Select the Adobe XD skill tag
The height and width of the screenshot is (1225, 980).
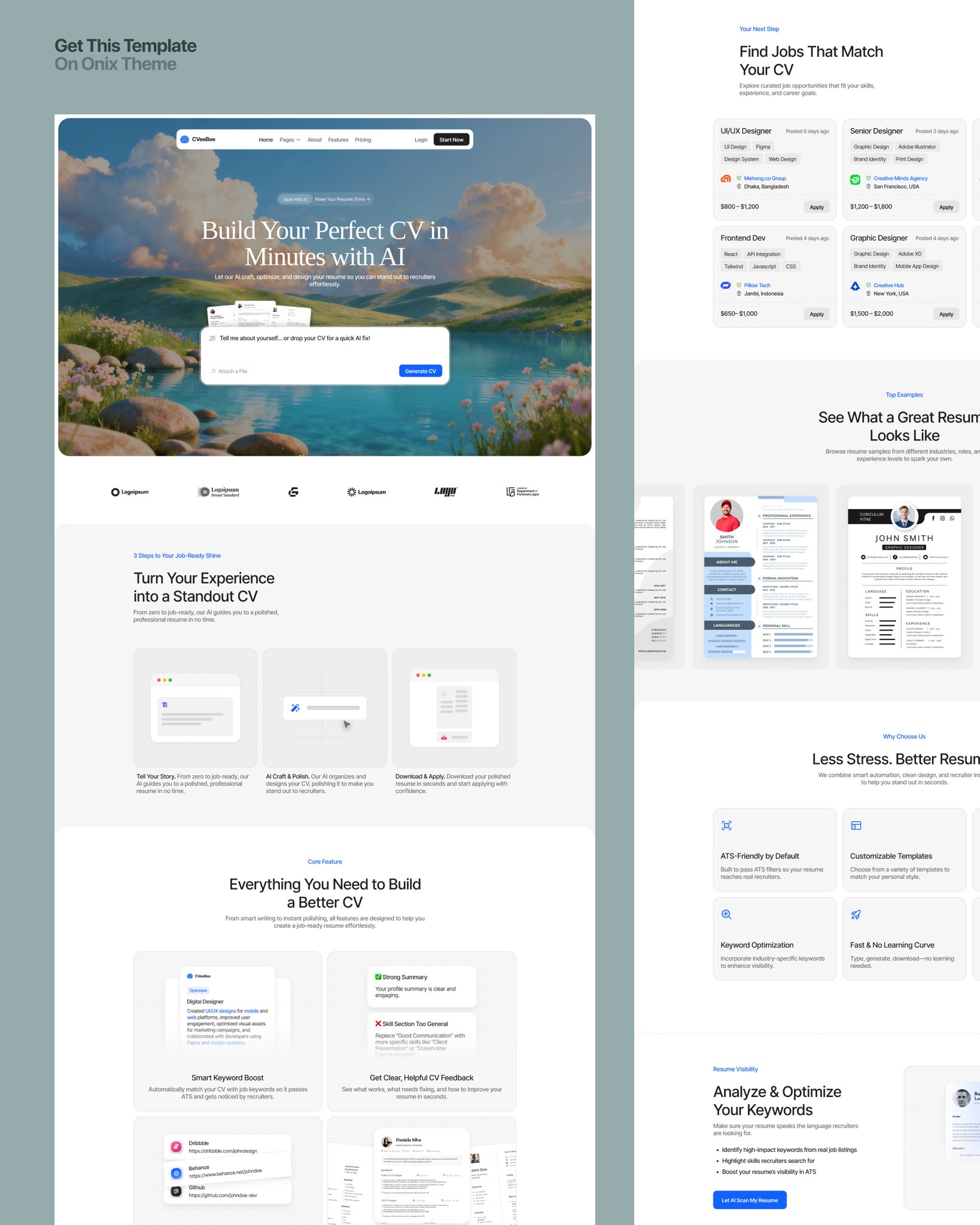tap(910, 254)
